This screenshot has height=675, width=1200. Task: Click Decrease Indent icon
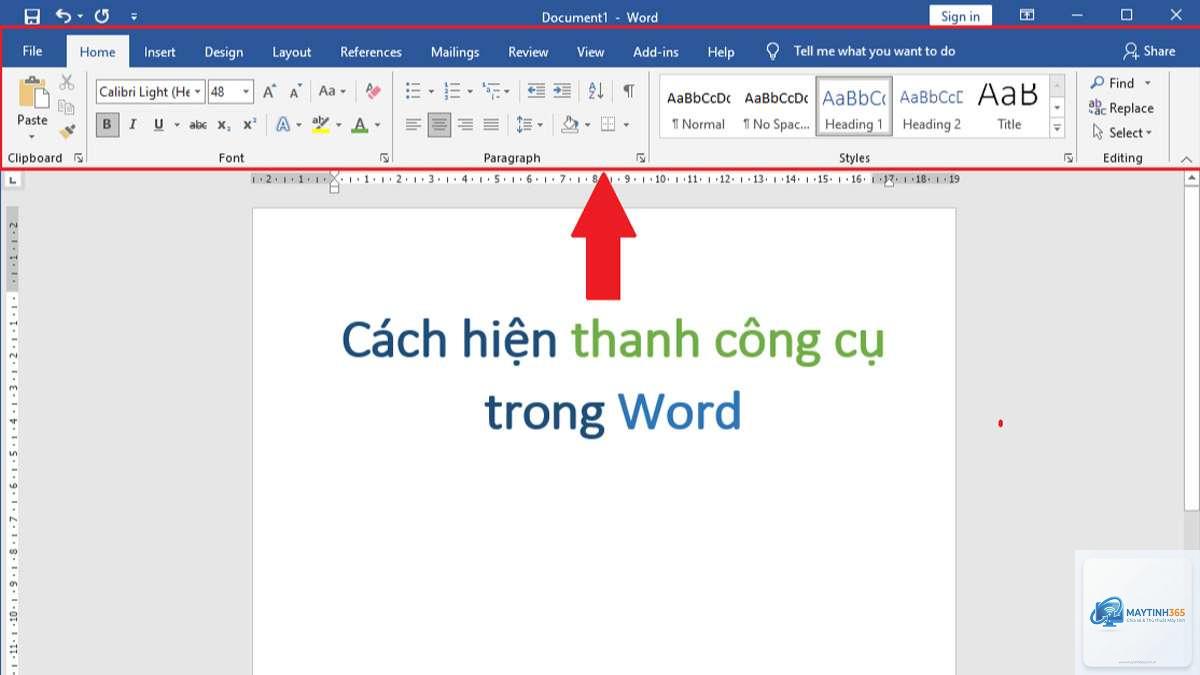point(536,91)
